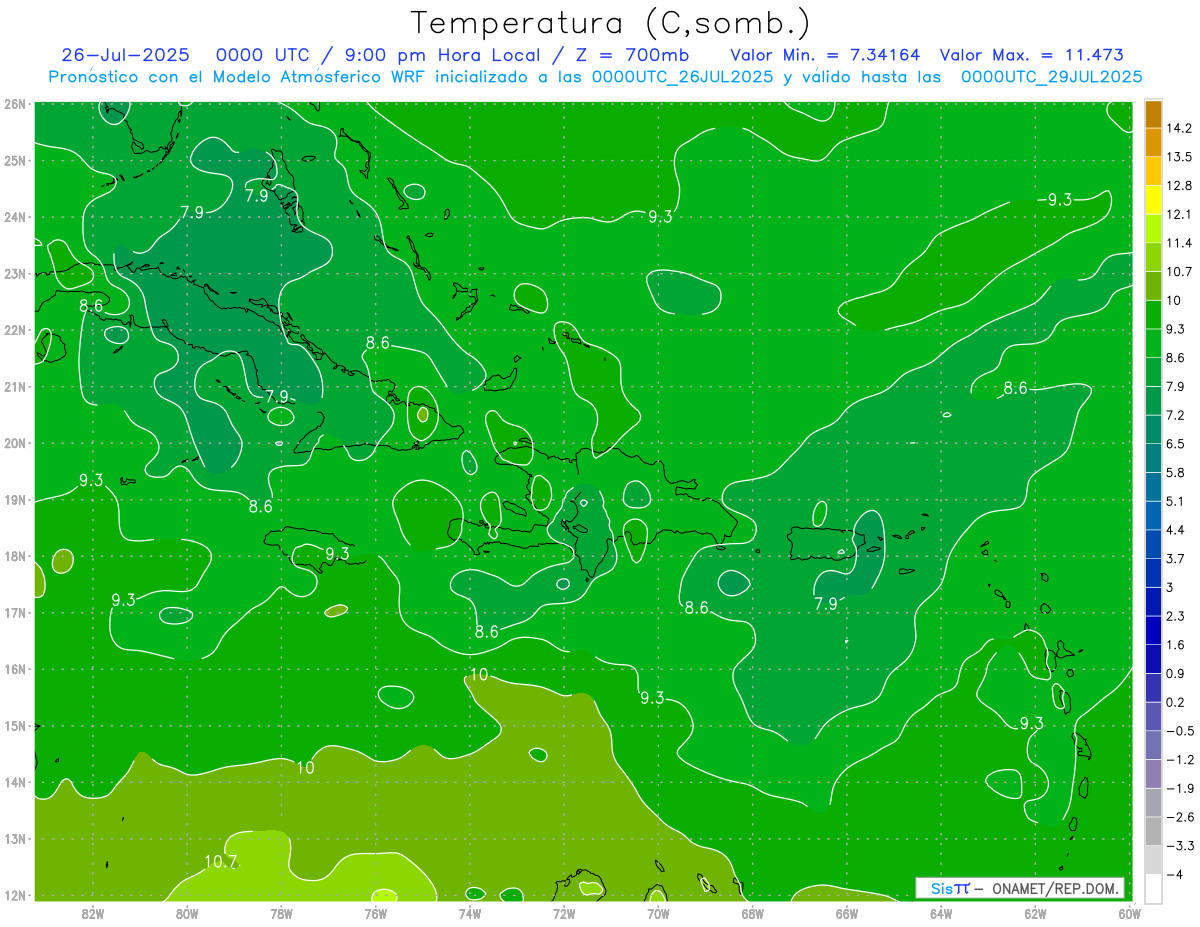Click the lime colorbar segment between 10.7 and 11.4
The width and height of the screenshot is (1200, 927).
[1153, 257]
